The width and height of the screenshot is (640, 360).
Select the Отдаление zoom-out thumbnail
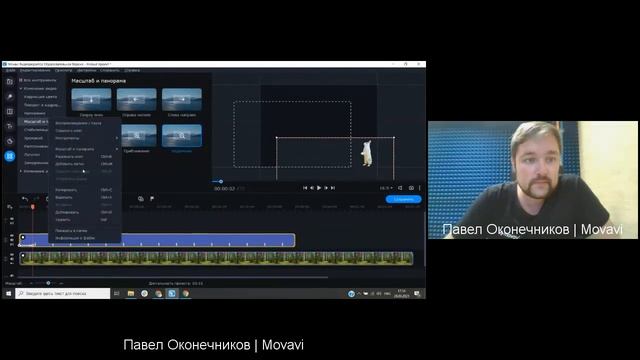point(182,135)
